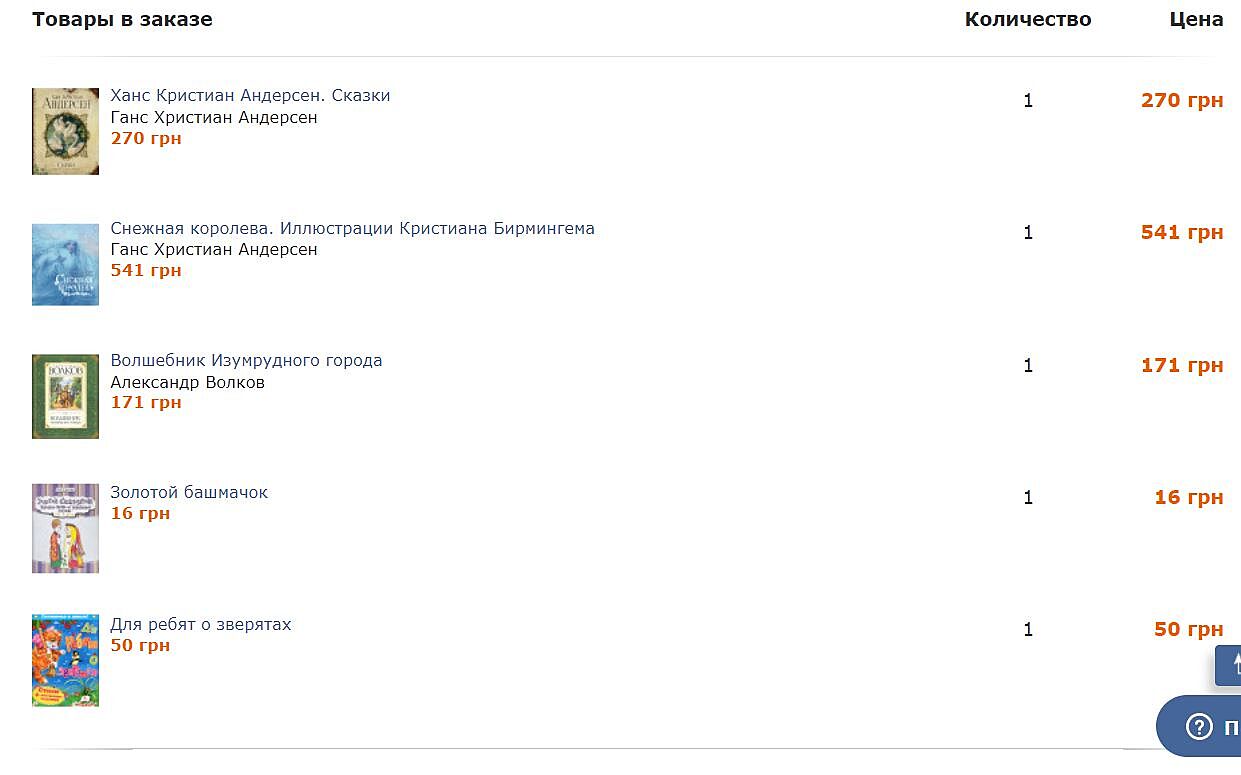
Task: Open the Золотой башмачок cover image
Action: pos(65,528)
